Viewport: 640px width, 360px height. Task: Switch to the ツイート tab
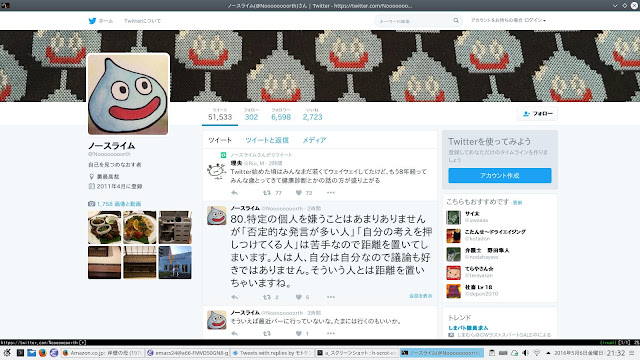click(220, 140)
